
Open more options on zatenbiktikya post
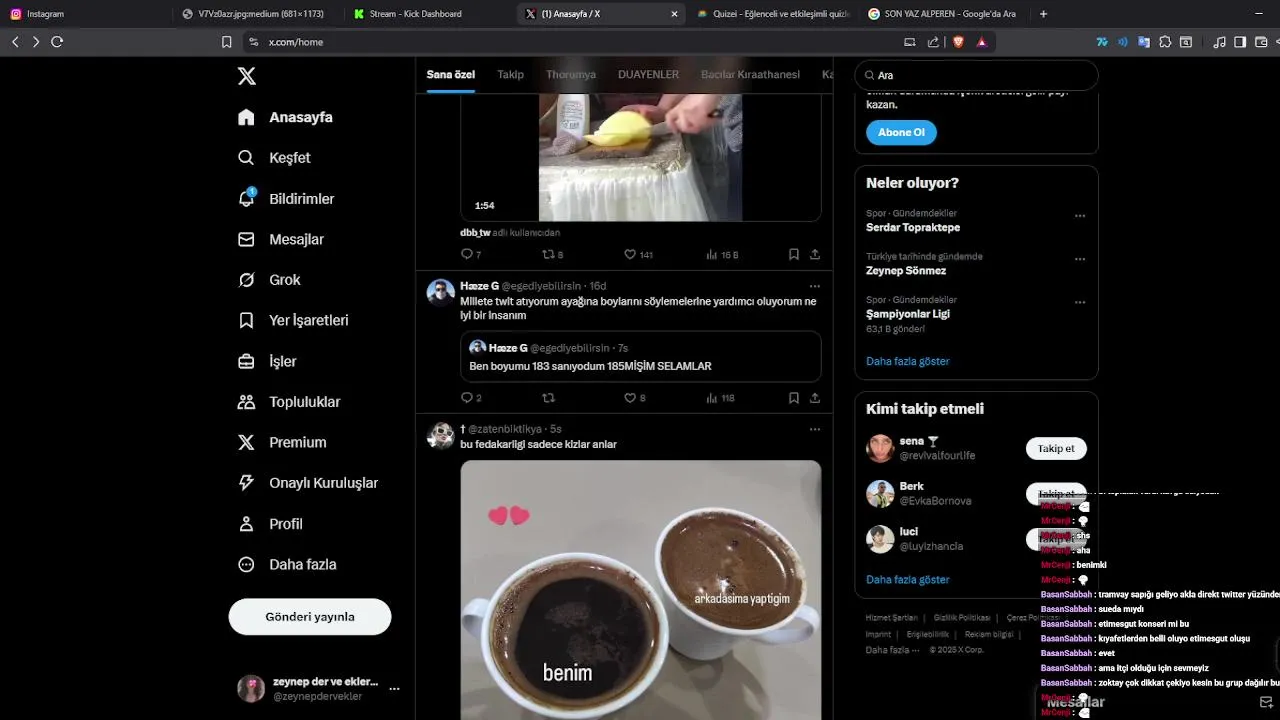point(815,429)
